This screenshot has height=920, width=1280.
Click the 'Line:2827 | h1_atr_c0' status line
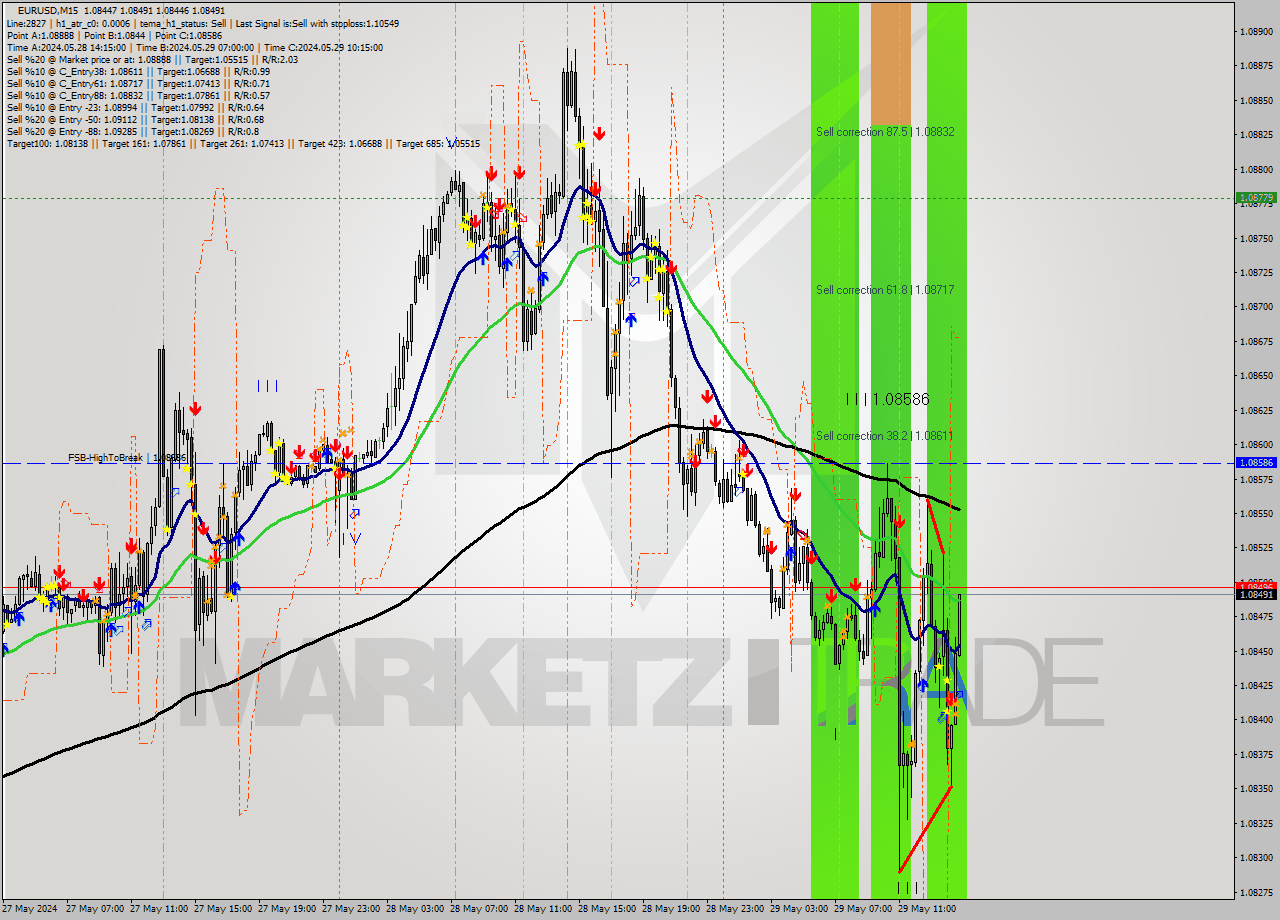[x=205, y=23]
